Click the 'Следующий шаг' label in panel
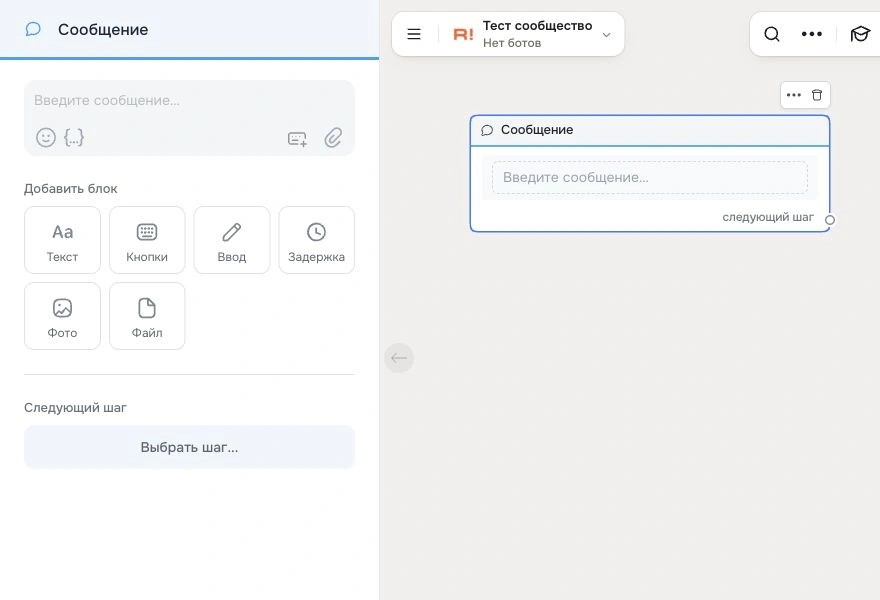Viewport: 880px width, 600px height. pos(75,407)
